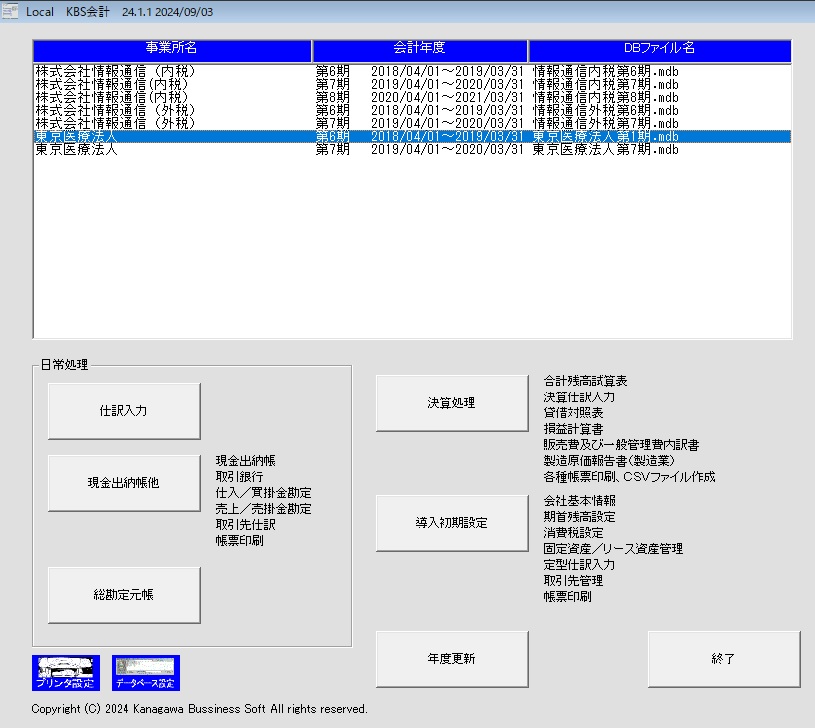Open 導入初期設定 initial setup
The height and width of the screenshot is (728, 815).
pyautogui.click(x=452, y=523)
